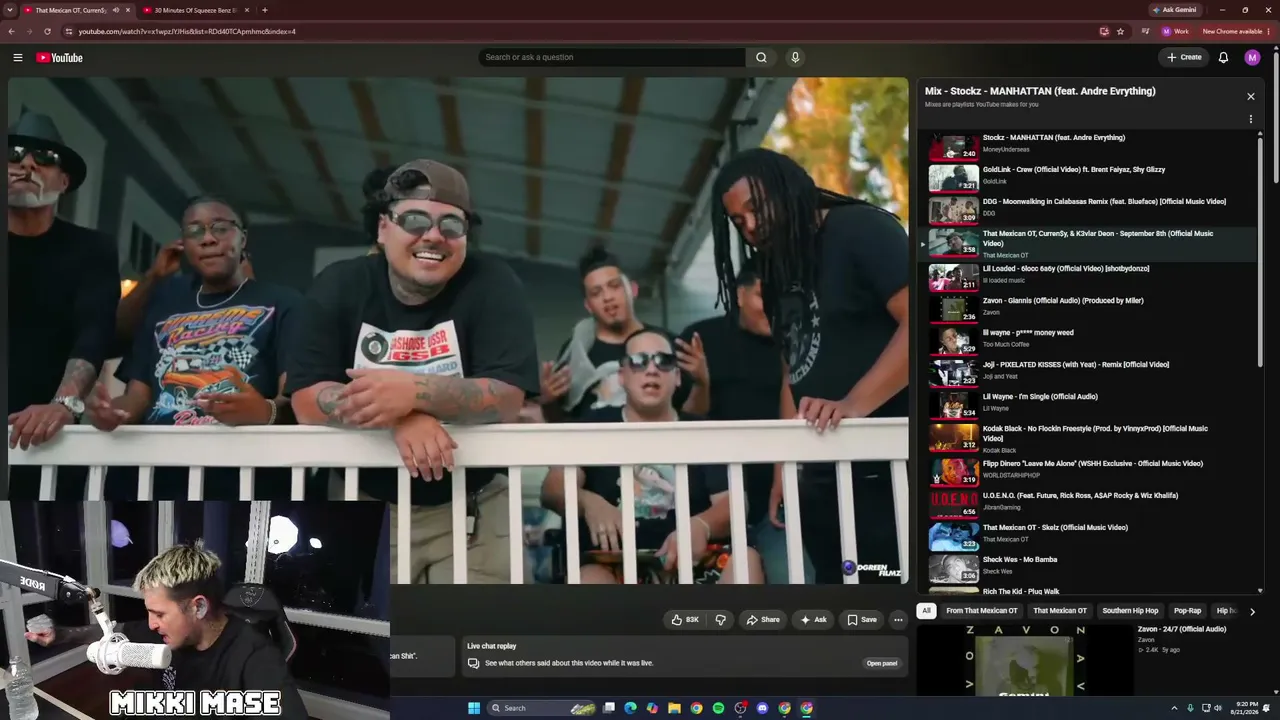The image size is (1280, 720).
Task: Launch Spotify from the taskbar
Action: coord(718,708)
